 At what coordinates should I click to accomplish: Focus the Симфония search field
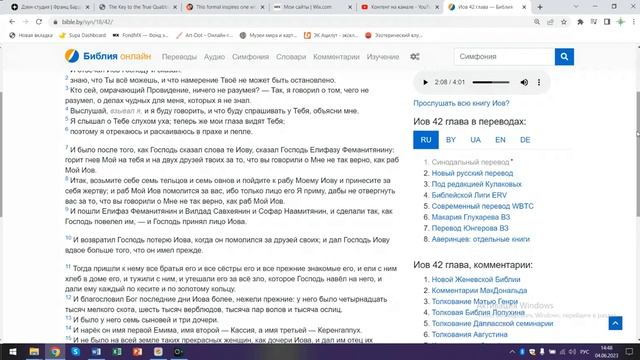(x=504, y=57)
